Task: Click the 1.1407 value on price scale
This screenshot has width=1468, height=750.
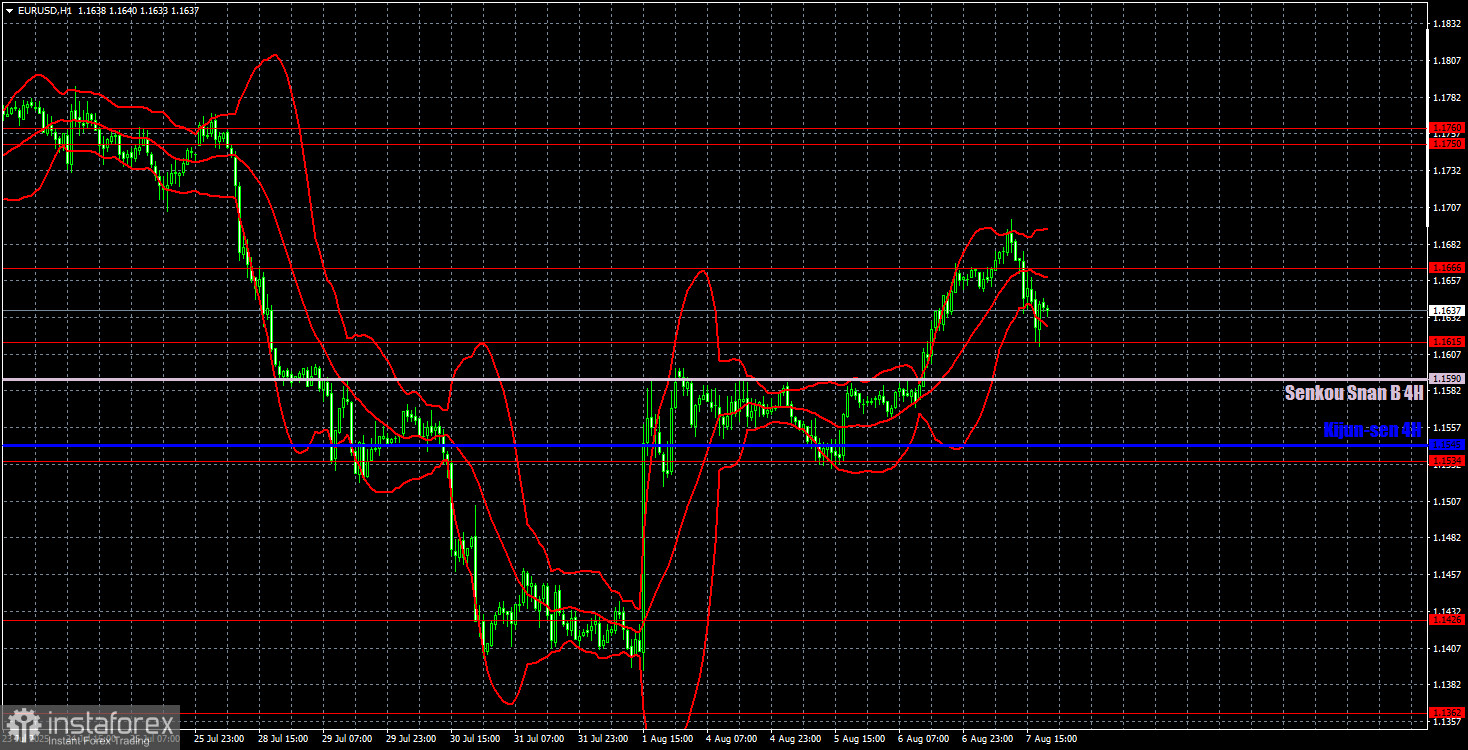Action: click(x=1446, y=649)
